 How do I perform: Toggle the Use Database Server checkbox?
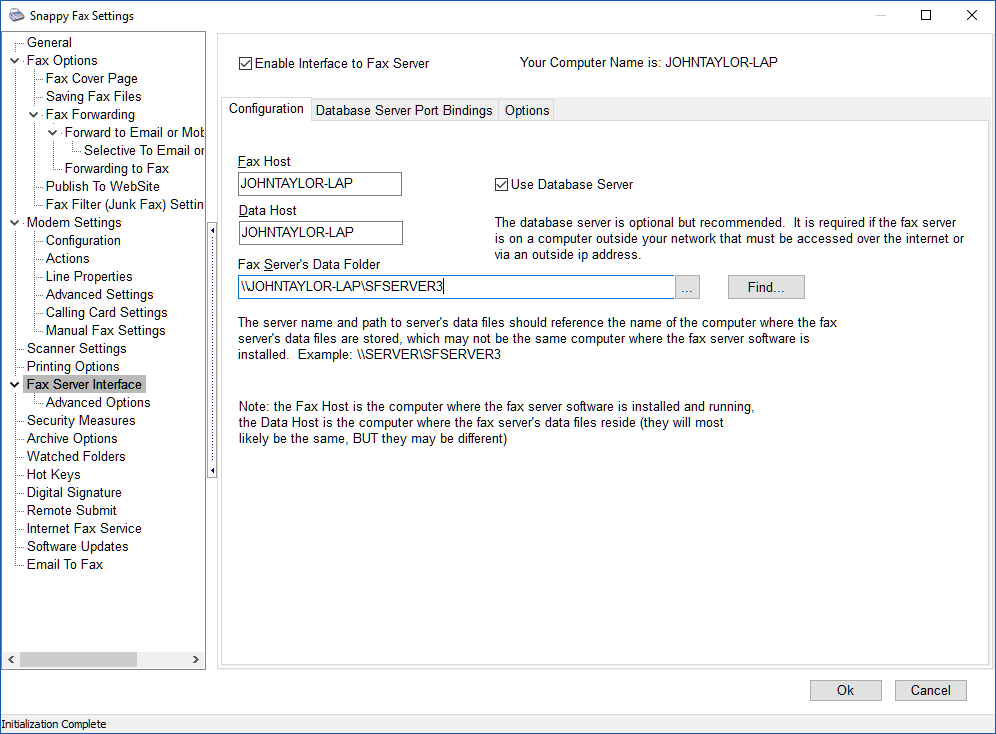tap(502, 184)
